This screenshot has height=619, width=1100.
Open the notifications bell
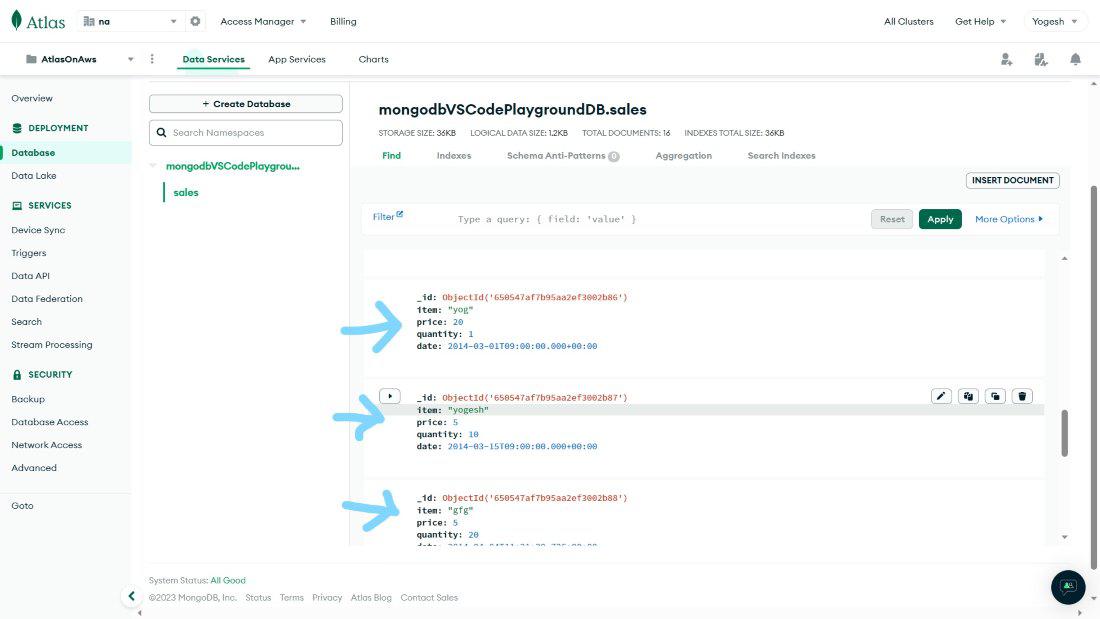(x=1075, y=60)
